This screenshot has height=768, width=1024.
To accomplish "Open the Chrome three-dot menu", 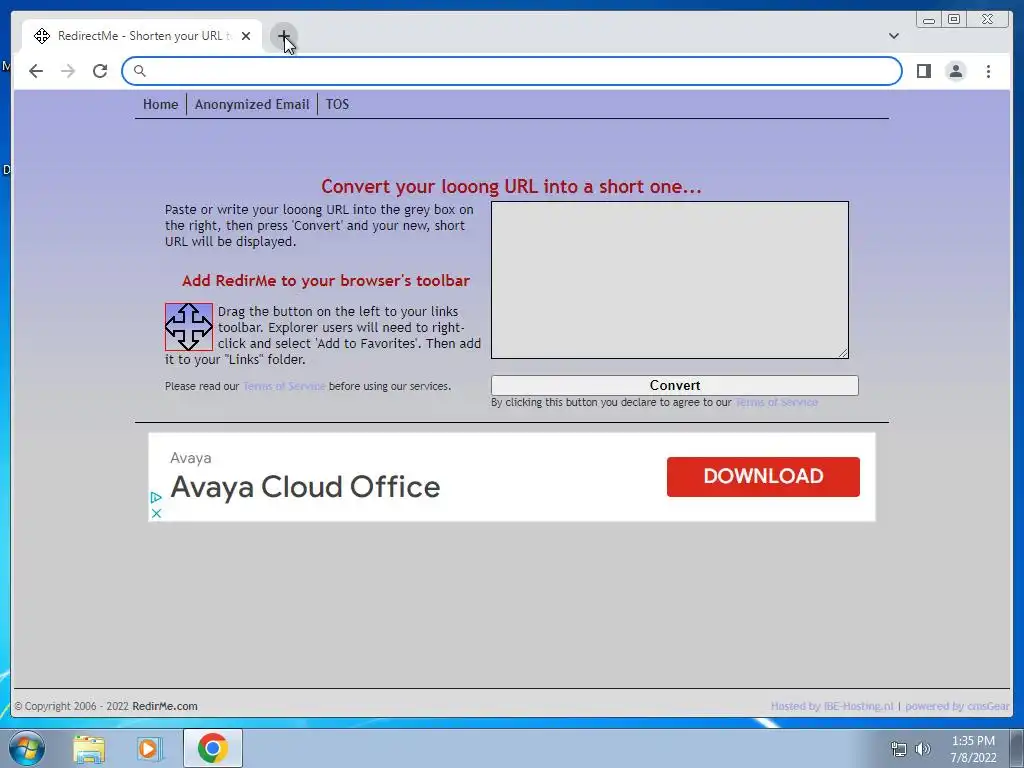I will point(988,71).
